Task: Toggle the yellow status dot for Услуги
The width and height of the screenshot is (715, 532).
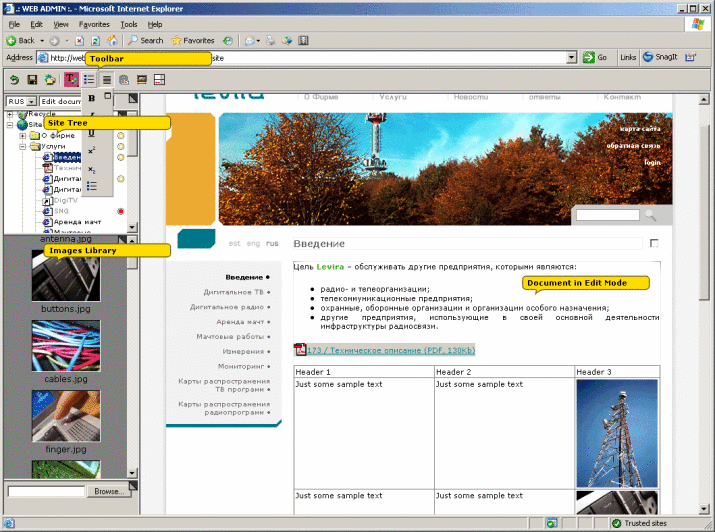Action: click(121, 146)
